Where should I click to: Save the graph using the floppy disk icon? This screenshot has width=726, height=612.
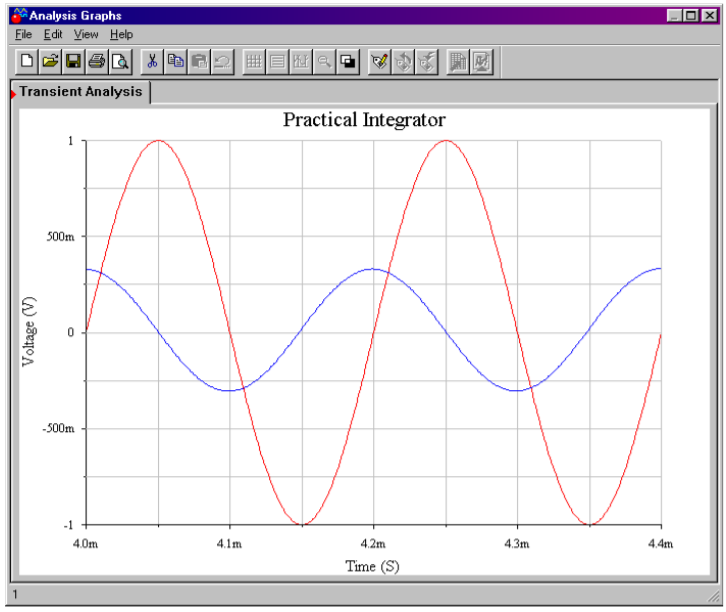coord(73,61)
